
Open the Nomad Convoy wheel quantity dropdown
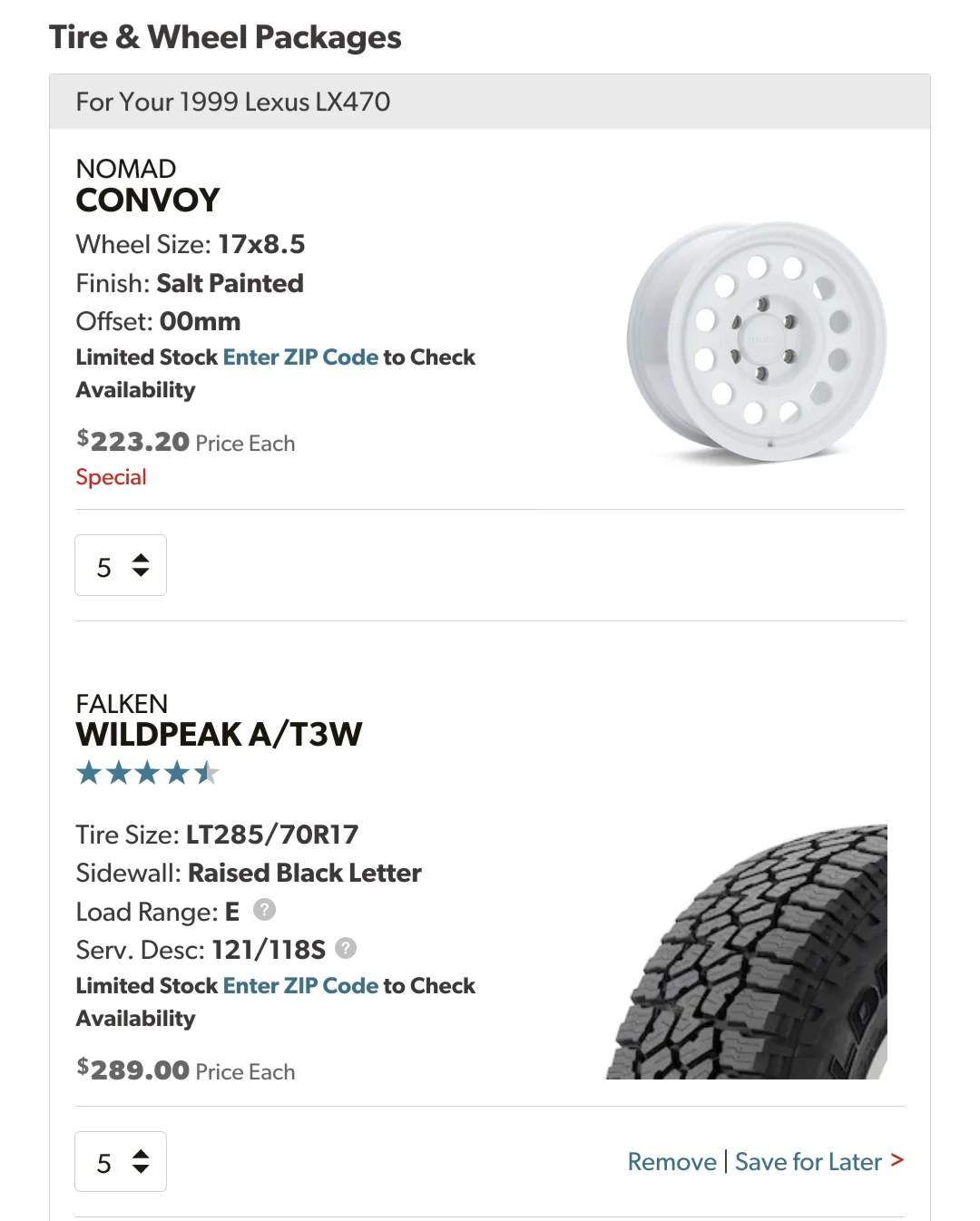coord(121,565)
